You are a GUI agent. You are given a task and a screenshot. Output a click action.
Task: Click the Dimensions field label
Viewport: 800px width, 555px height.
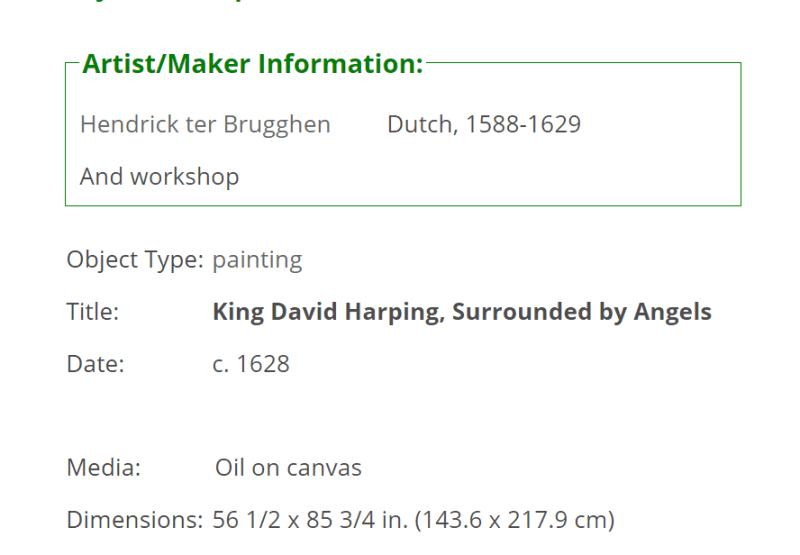point(135,520)
